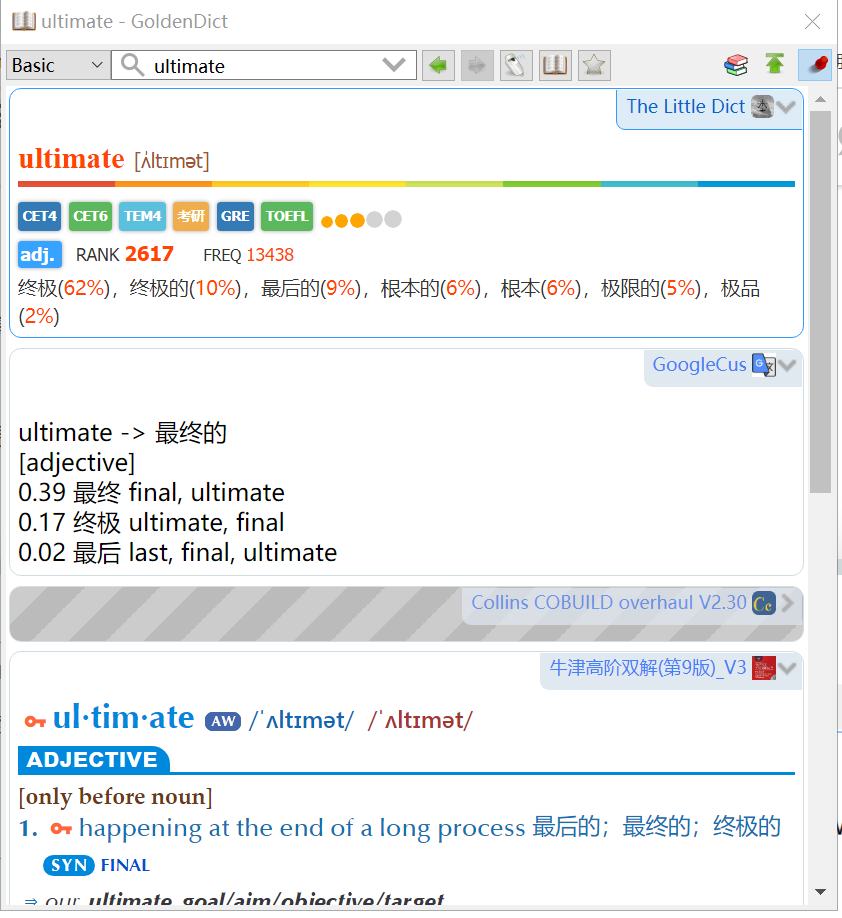
Task: Toggle the red pushpin always-on-top button
Action: point(815,65)
